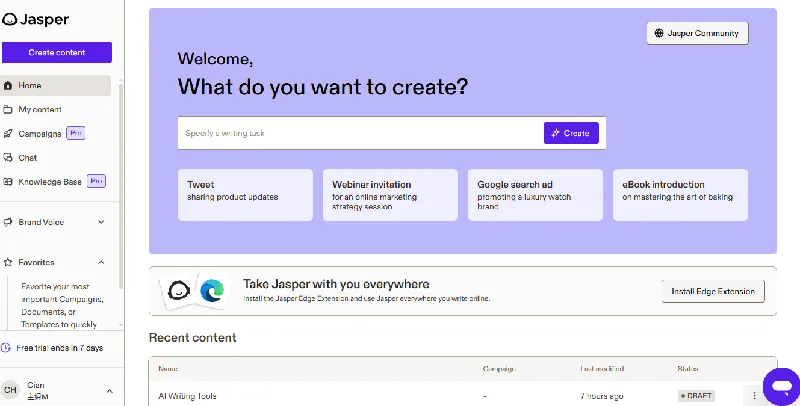Click the Campaign column header
This screenshot has height=406, width=800.
[x=498, y=368]
